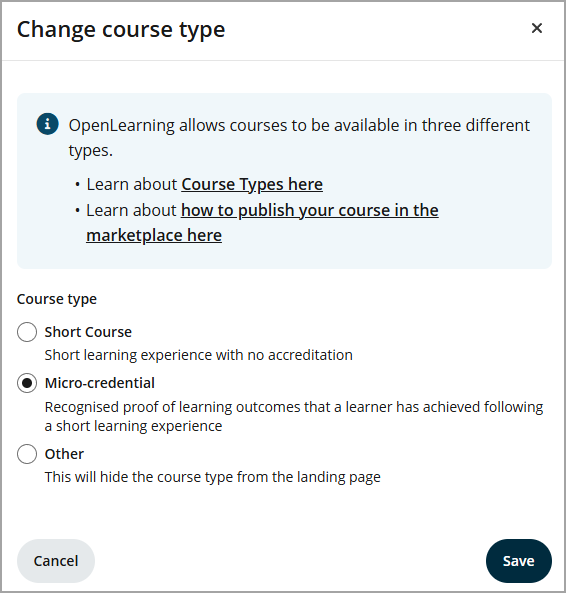Image resolution: width=566 pixels, height=593 pixels.
Task: Click 'Learn about' text before Course Types
Action: (132, 185)
